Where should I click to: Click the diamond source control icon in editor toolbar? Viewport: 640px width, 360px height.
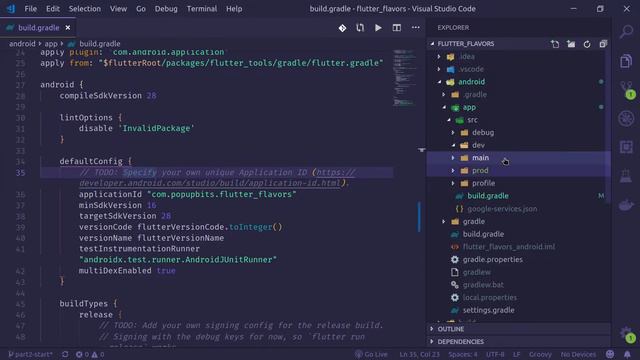(x=342, y=28)
